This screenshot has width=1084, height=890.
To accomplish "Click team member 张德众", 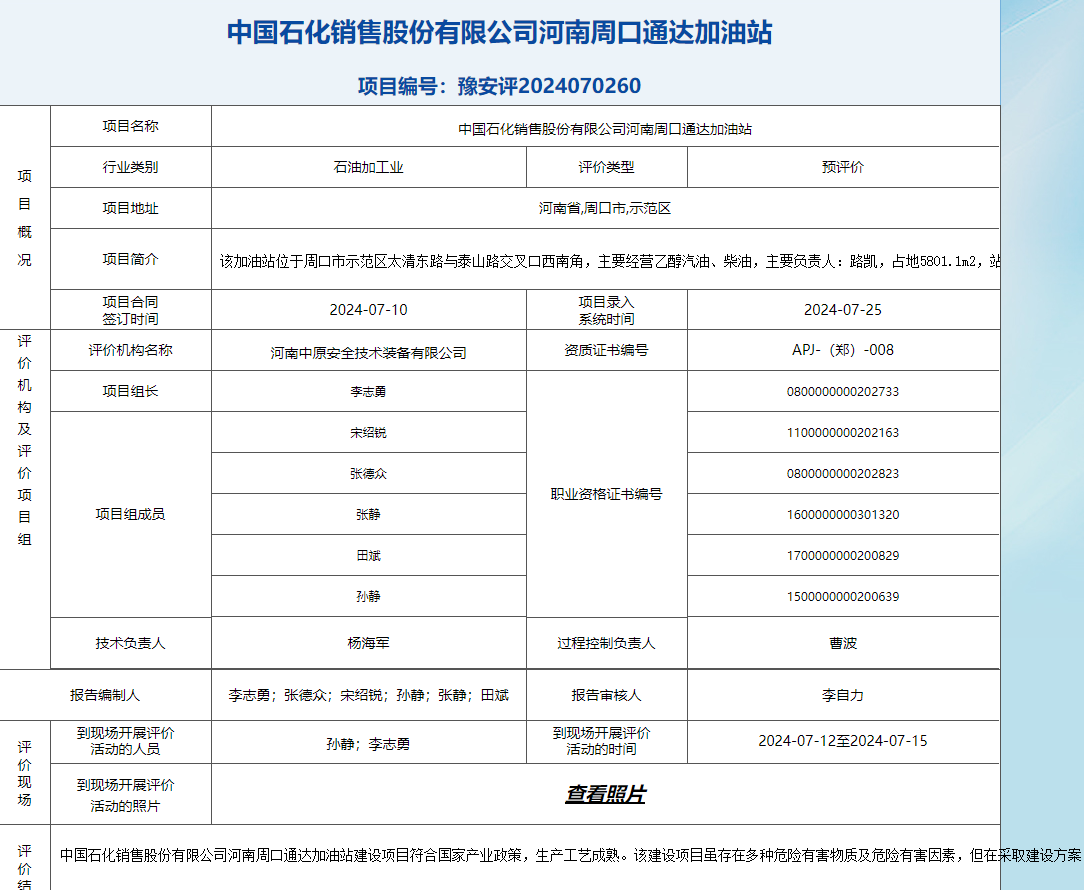I will [368, 474].
